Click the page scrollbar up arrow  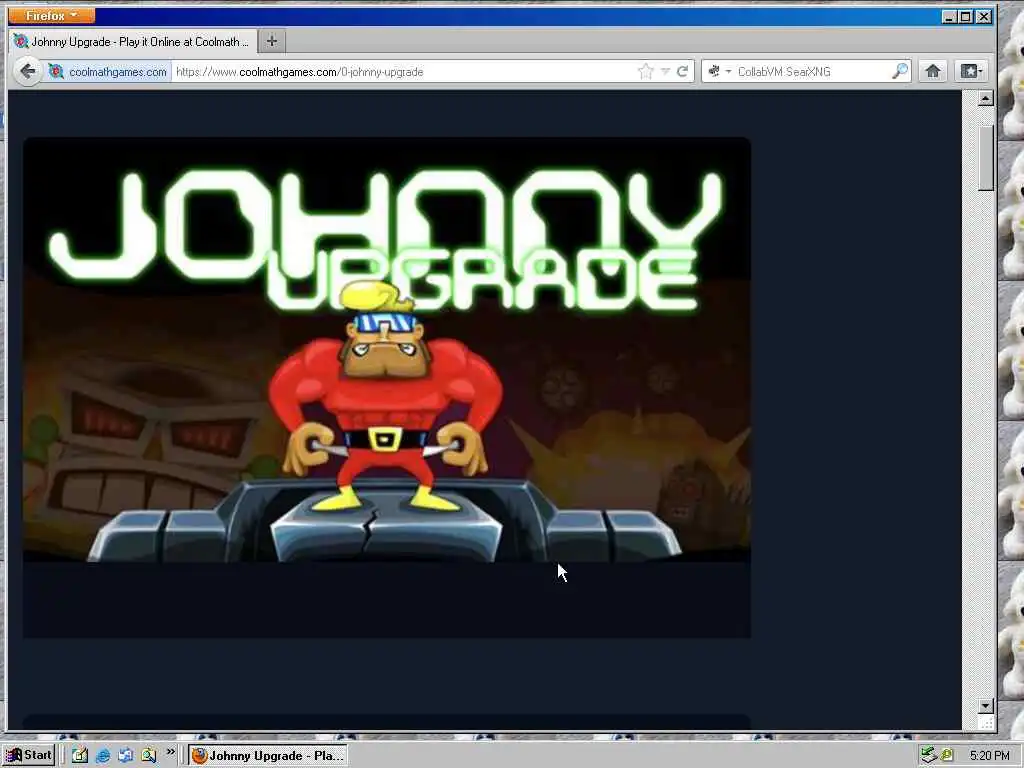point(985,99)
